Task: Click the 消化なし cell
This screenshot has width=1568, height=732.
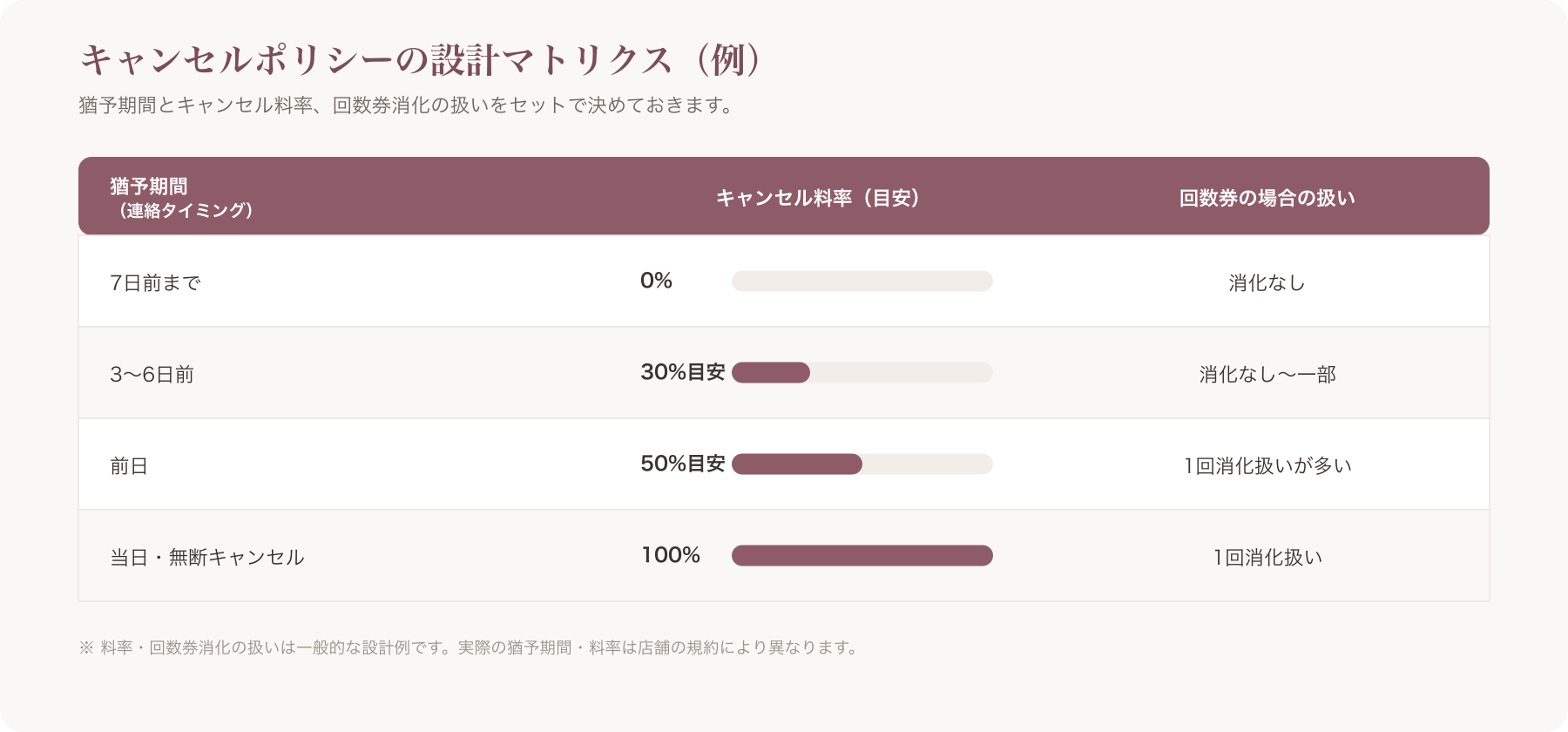Action: (1267, 282)
